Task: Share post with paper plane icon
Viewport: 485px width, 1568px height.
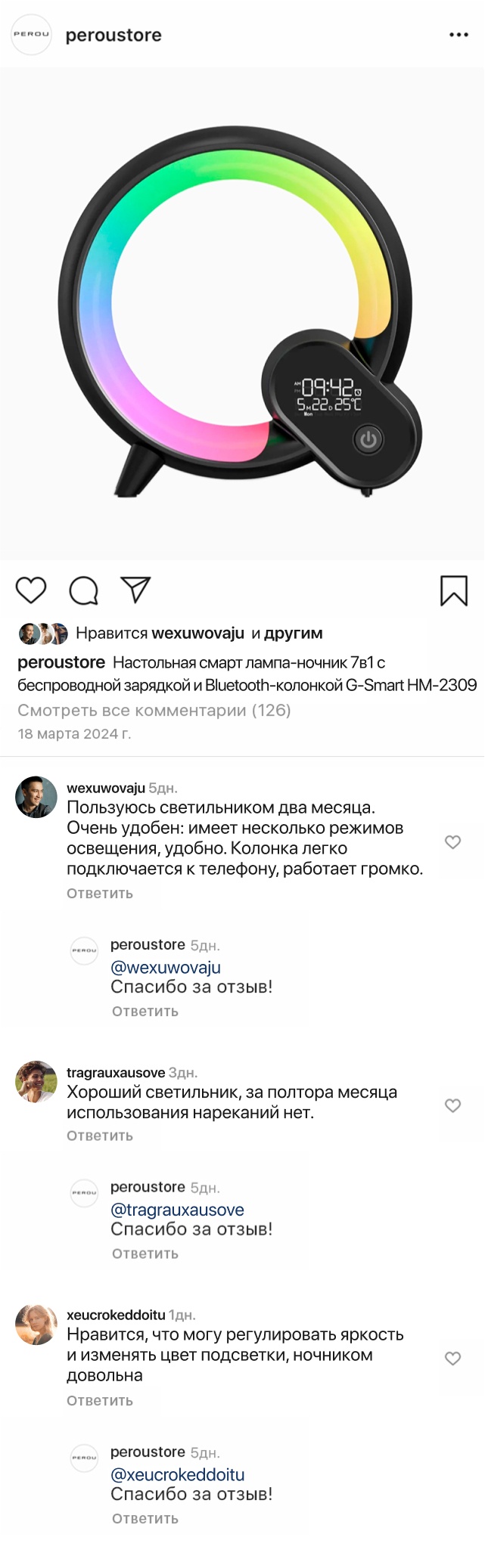Action: (136, 590)
